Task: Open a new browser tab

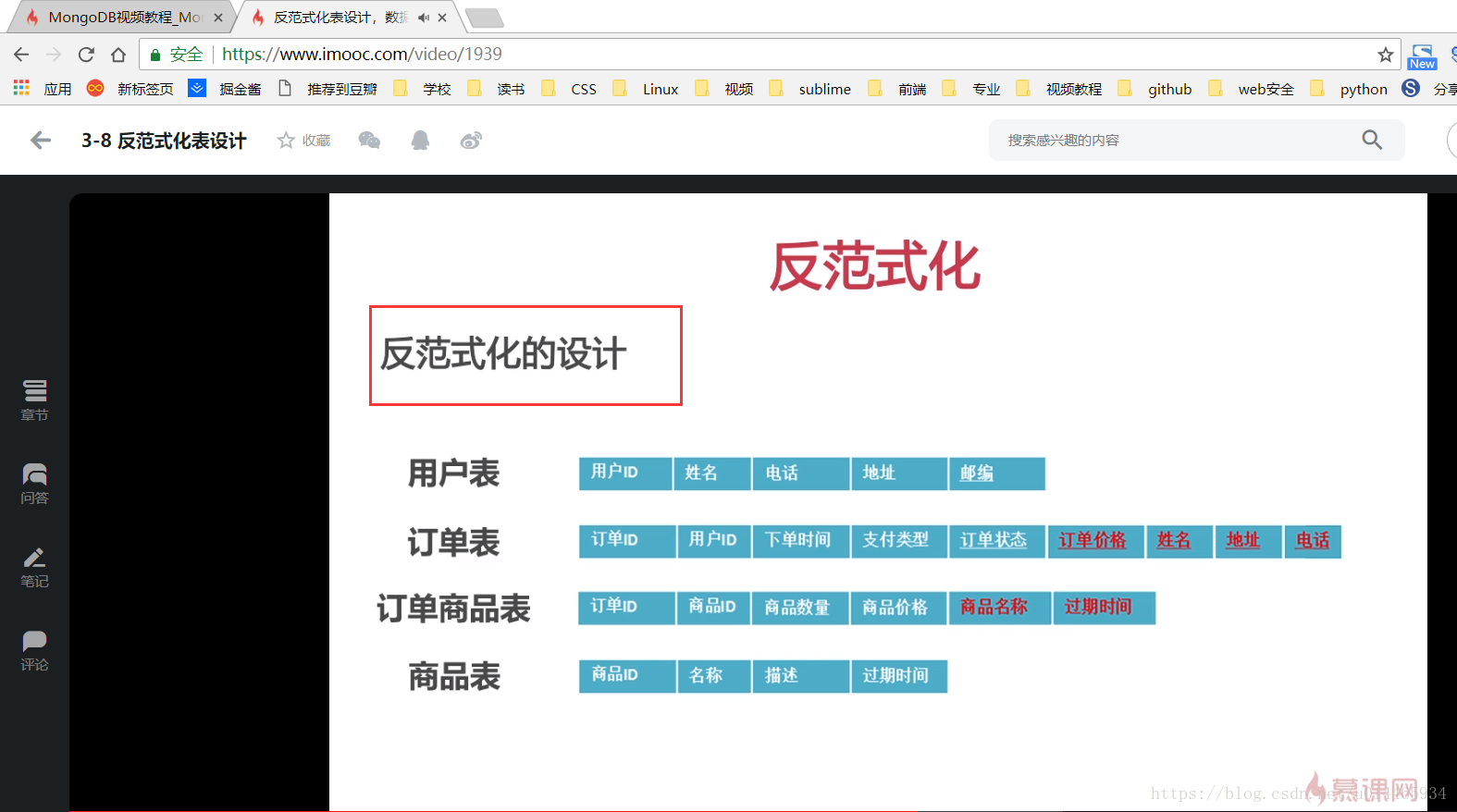Action: tap(484, 18)
